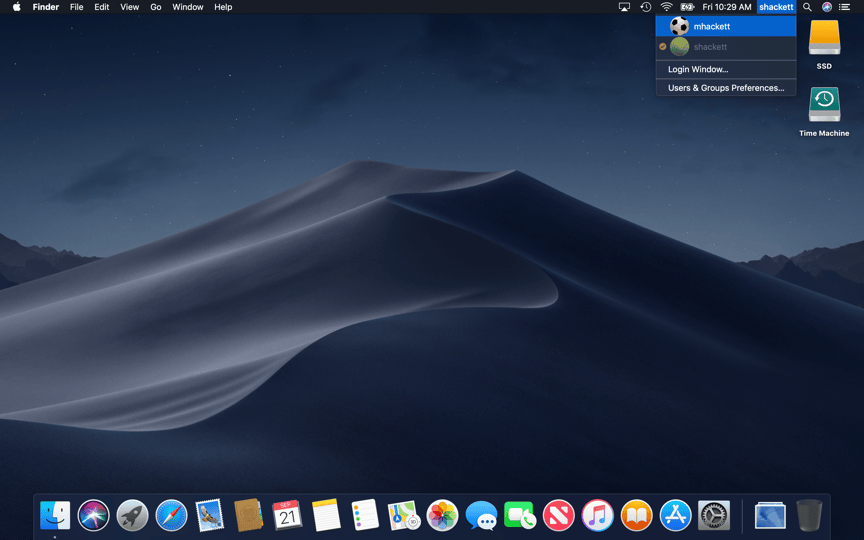The image size is (864, 540).
Task: Open System Preferences gear in Dock
Action: (x=714, y=516)
